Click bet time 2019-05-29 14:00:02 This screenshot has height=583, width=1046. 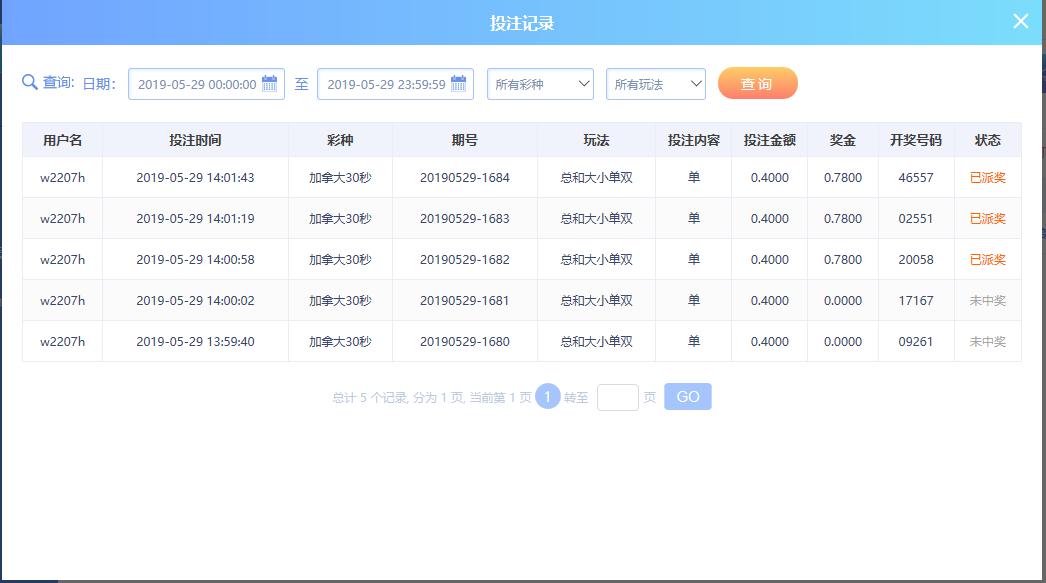[195, 300]
